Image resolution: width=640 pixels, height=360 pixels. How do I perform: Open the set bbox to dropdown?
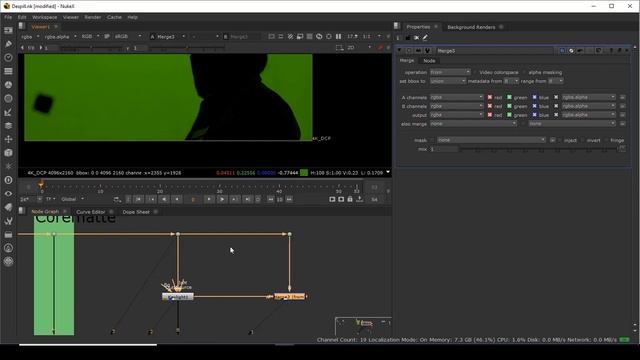pyautogui.click(x=448, y=81)
